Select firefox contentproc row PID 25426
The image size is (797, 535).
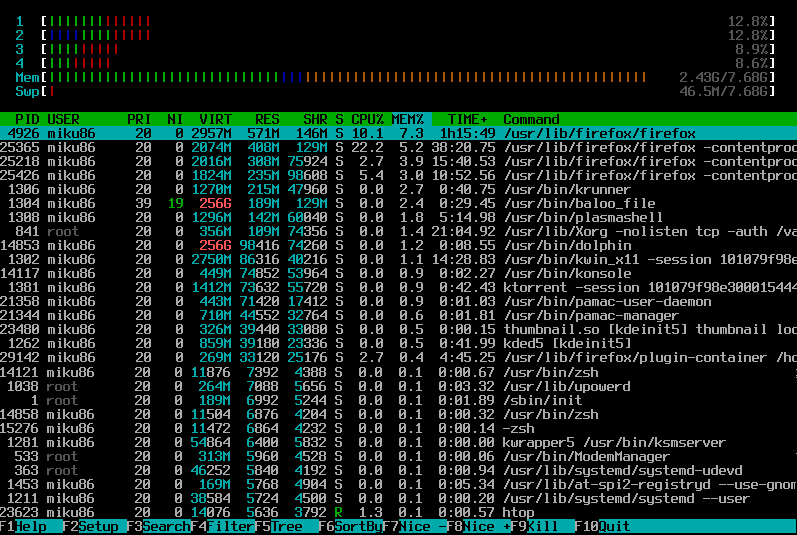[x=398, y=175]
